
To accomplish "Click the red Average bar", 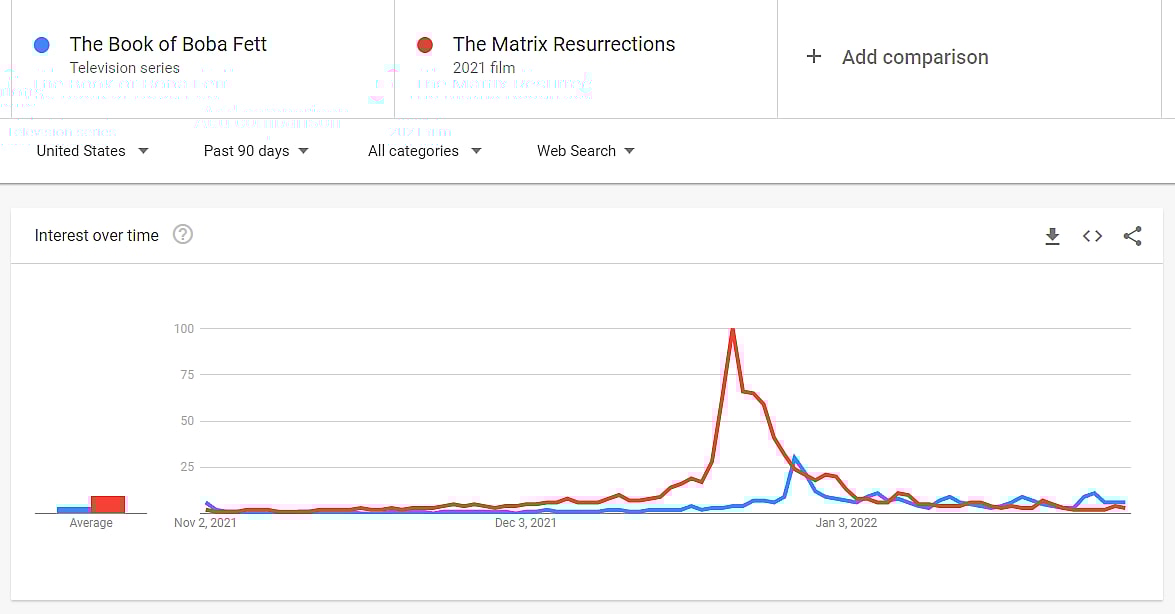I will (108, 504).
